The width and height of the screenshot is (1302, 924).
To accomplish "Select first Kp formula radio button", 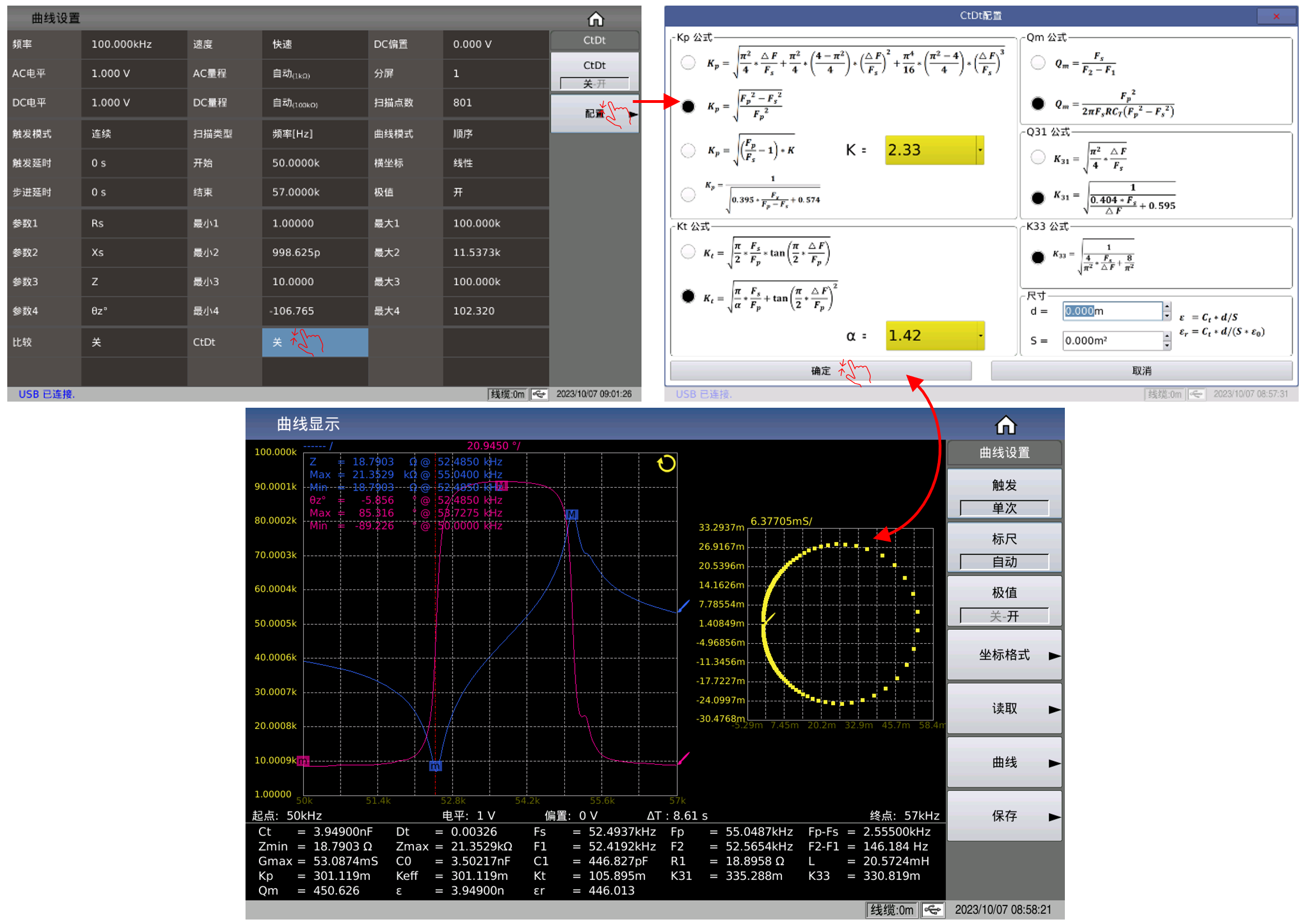I will tap(688, 63).
